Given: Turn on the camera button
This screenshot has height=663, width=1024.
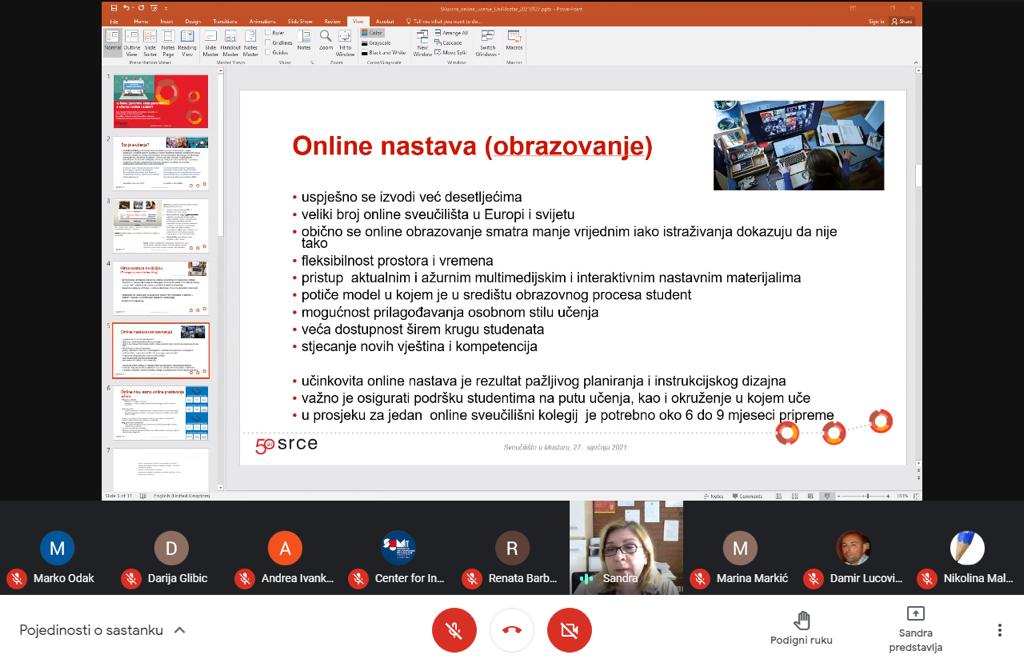Looking at the screenshot, I should (x=570, y=630).
